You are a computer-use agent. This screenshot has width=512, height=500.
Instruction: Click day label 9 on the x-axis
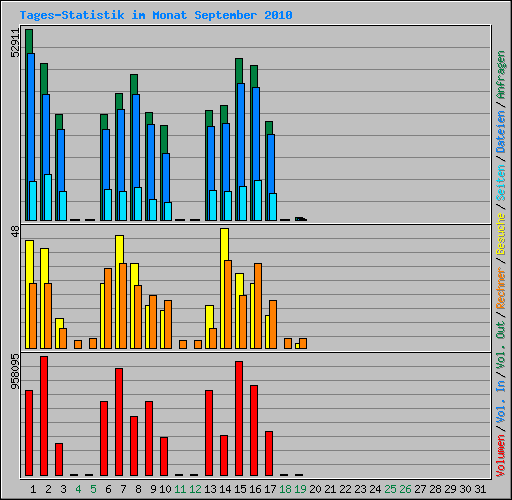153,489
